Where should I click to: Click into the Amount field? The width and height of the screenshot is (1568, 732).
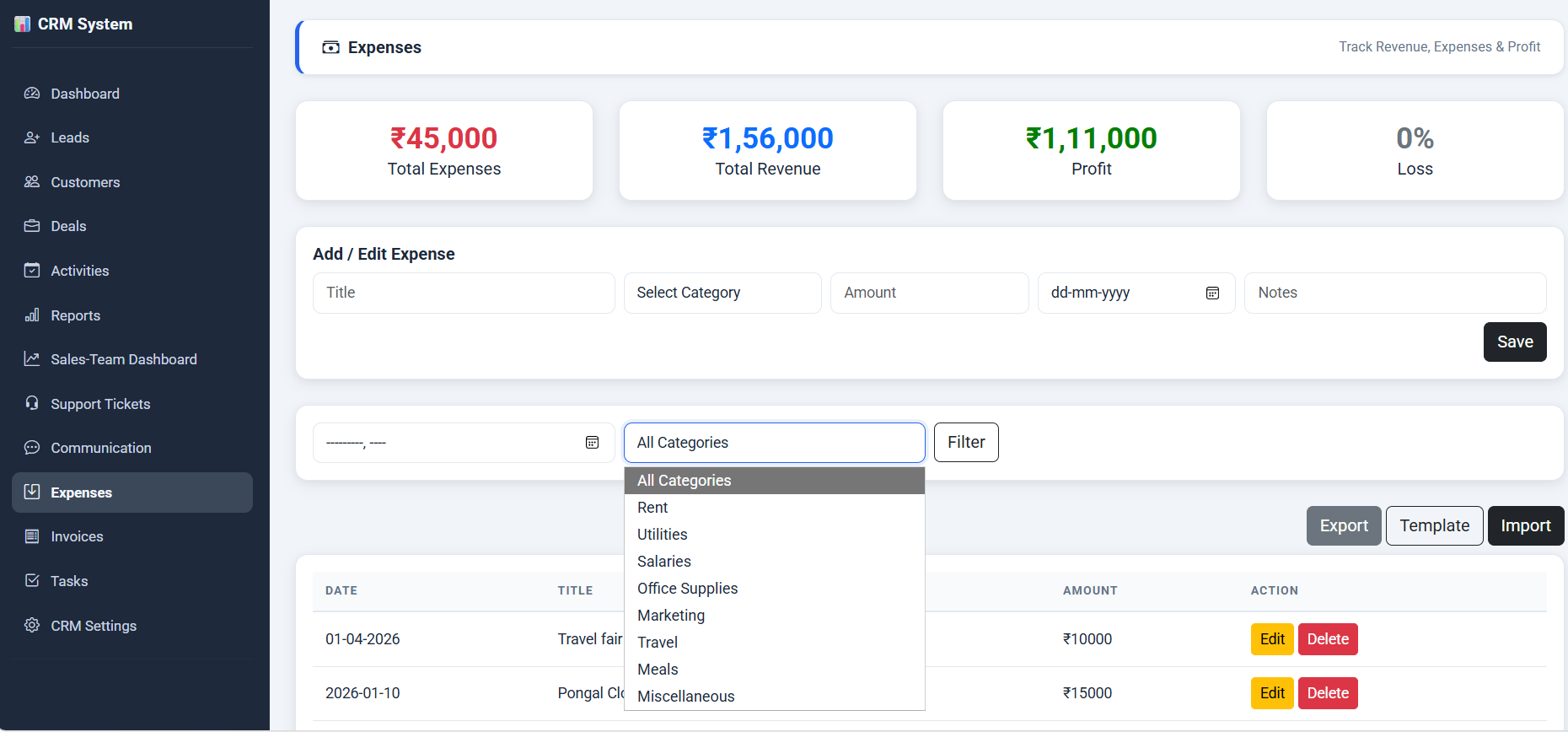[929, 293]
